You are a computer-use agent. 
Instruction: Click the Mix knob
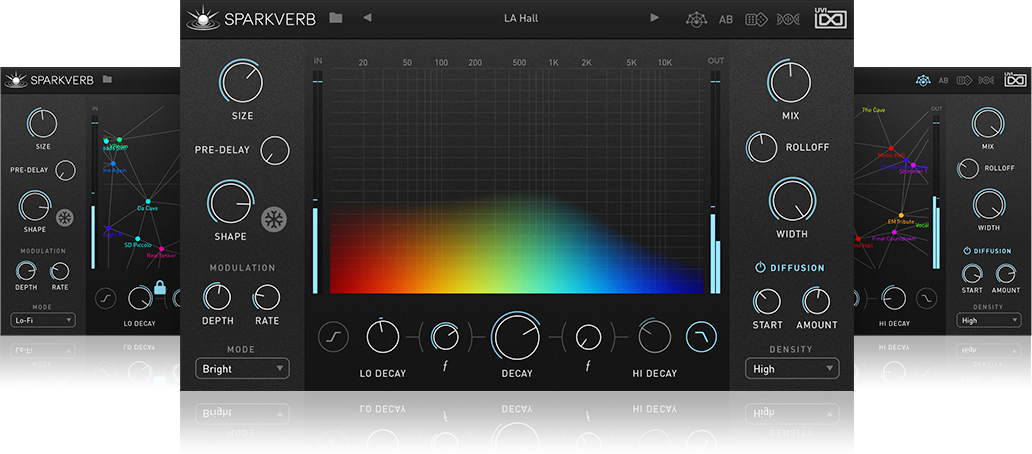tap(790, 81)
